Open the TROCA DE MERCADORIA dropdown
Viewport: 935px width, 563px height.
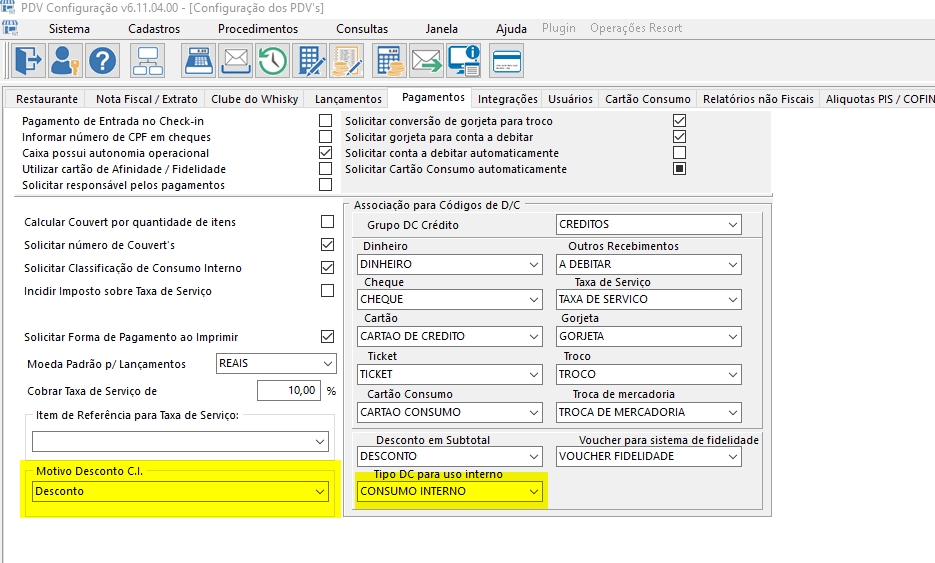[x=649, y=412]
